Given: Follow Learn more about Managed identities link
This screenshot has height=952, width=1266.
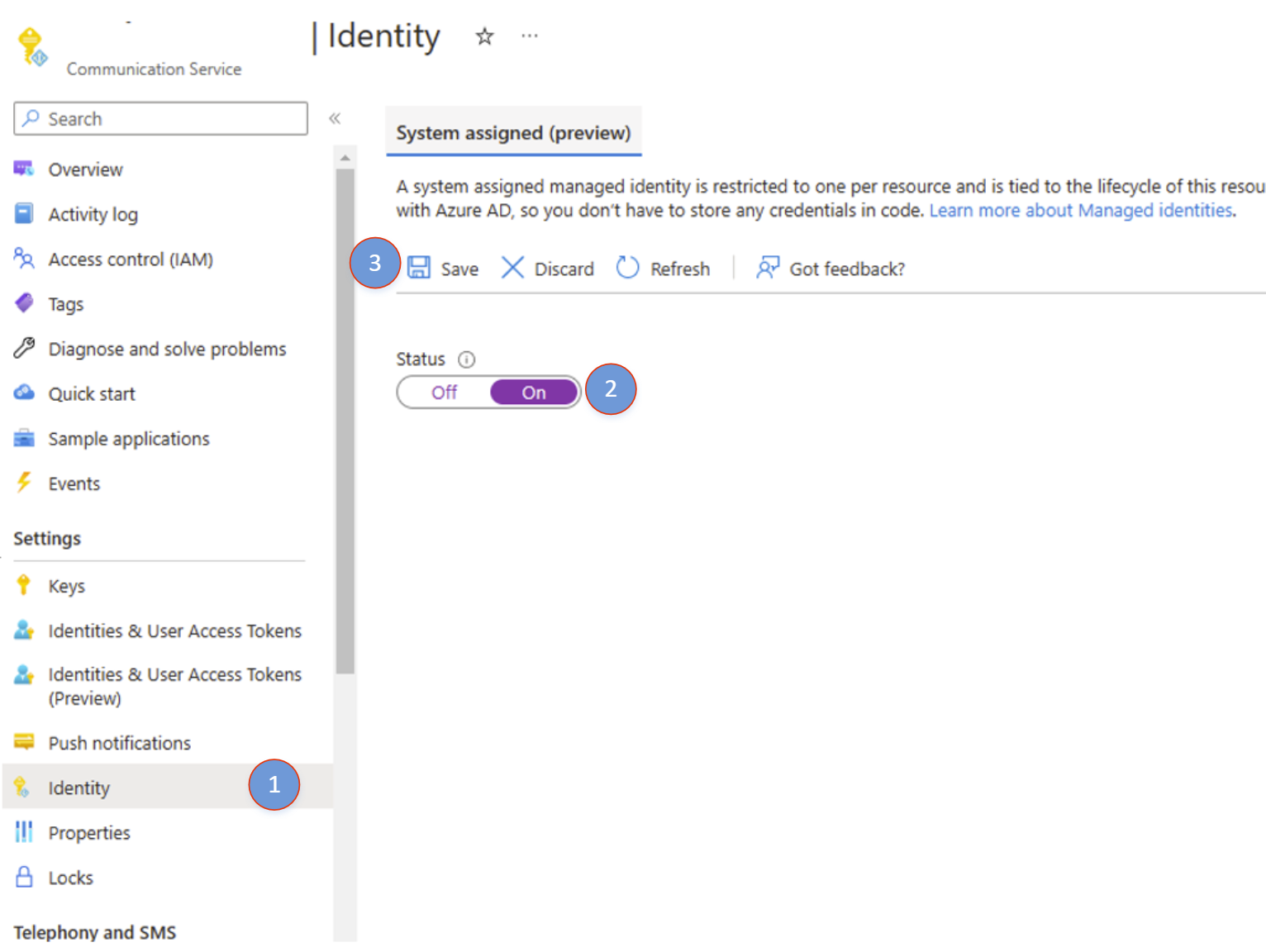Looking at the screenshot, I should coord(1081,211).
